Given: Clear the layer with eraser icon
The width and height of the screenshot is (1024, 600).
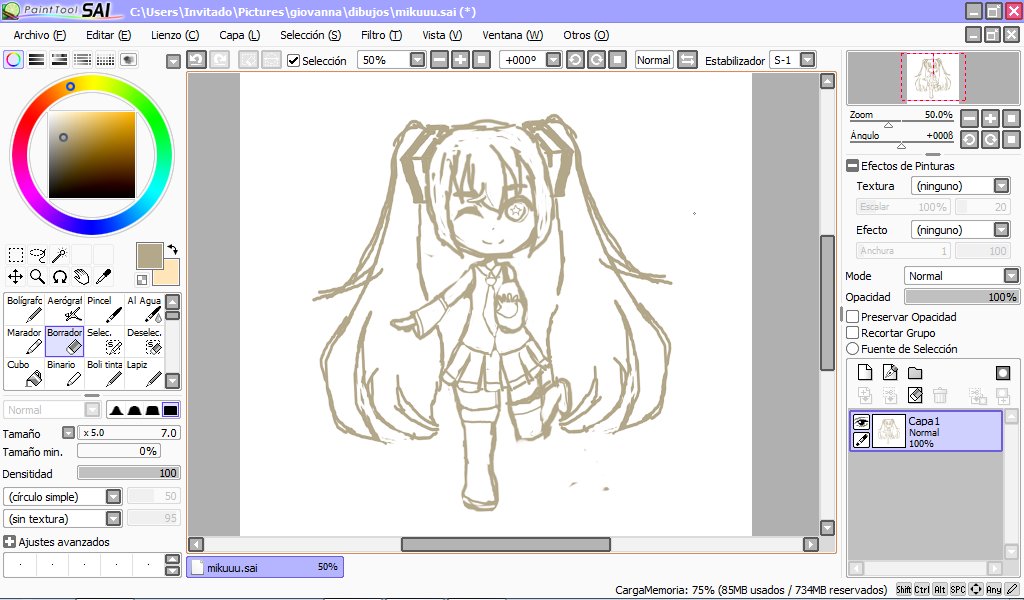Looking at the screenshot, I should point(915,394).
